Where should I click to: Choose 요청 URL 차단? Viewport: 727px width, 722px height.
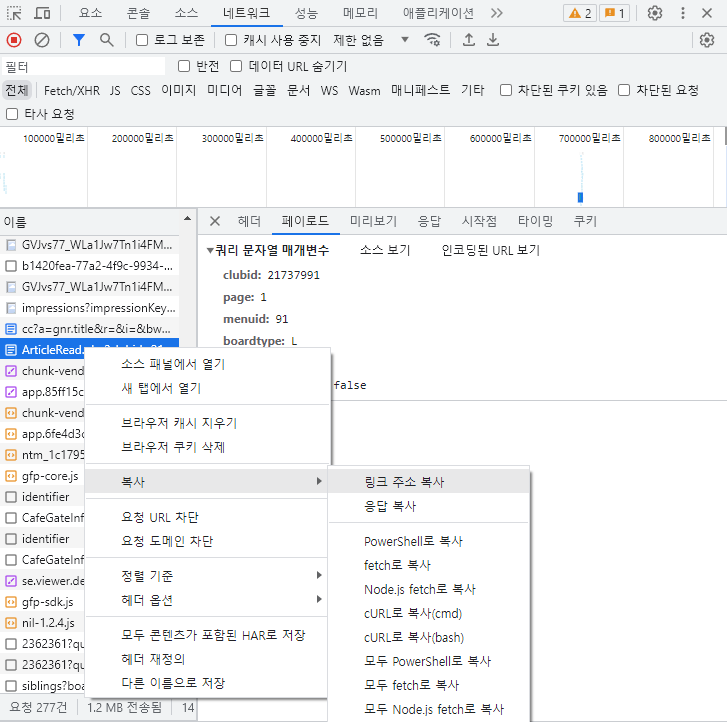(x=207, y=517)
